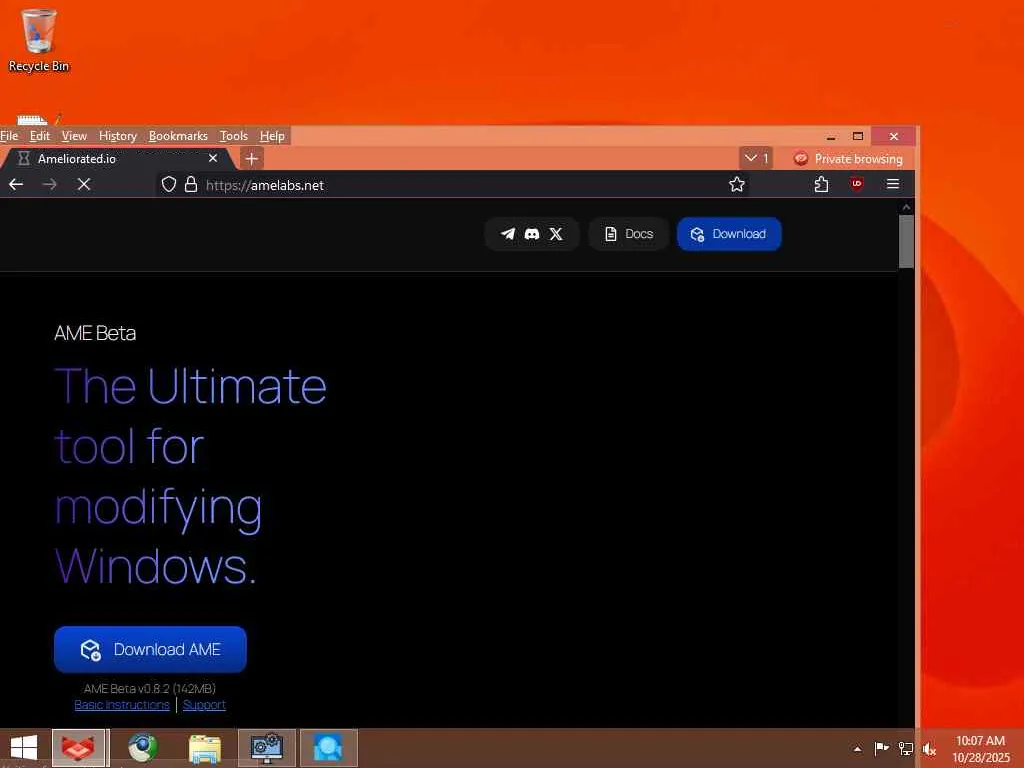
Task: Close the Ameliorated.io tab
Action: pyautogui.click(x=213, y=159)
